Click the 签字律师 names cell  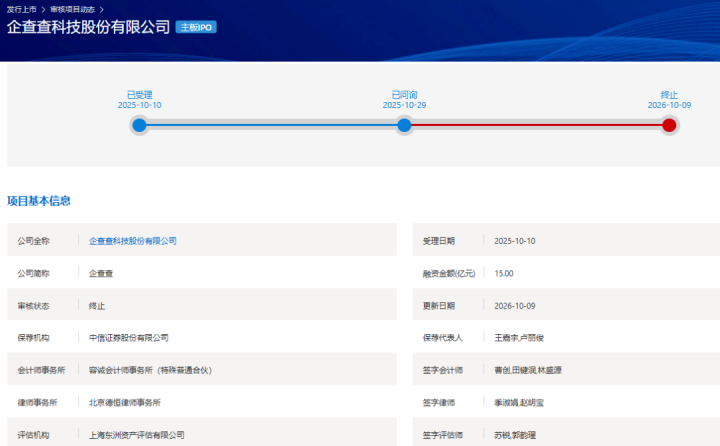point(519,402)
